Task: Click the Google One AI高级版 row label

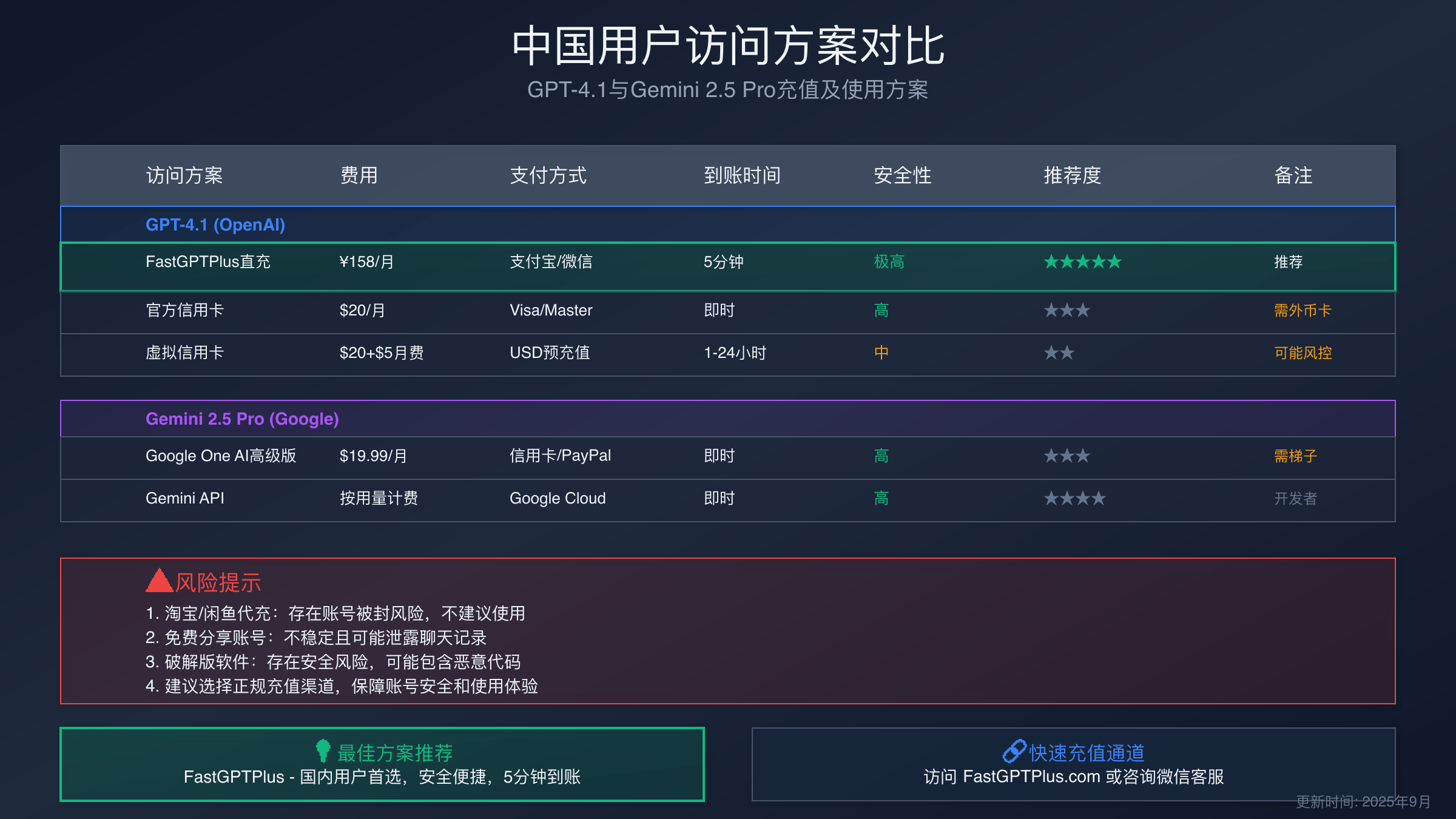Action: (x=221, y=456)
